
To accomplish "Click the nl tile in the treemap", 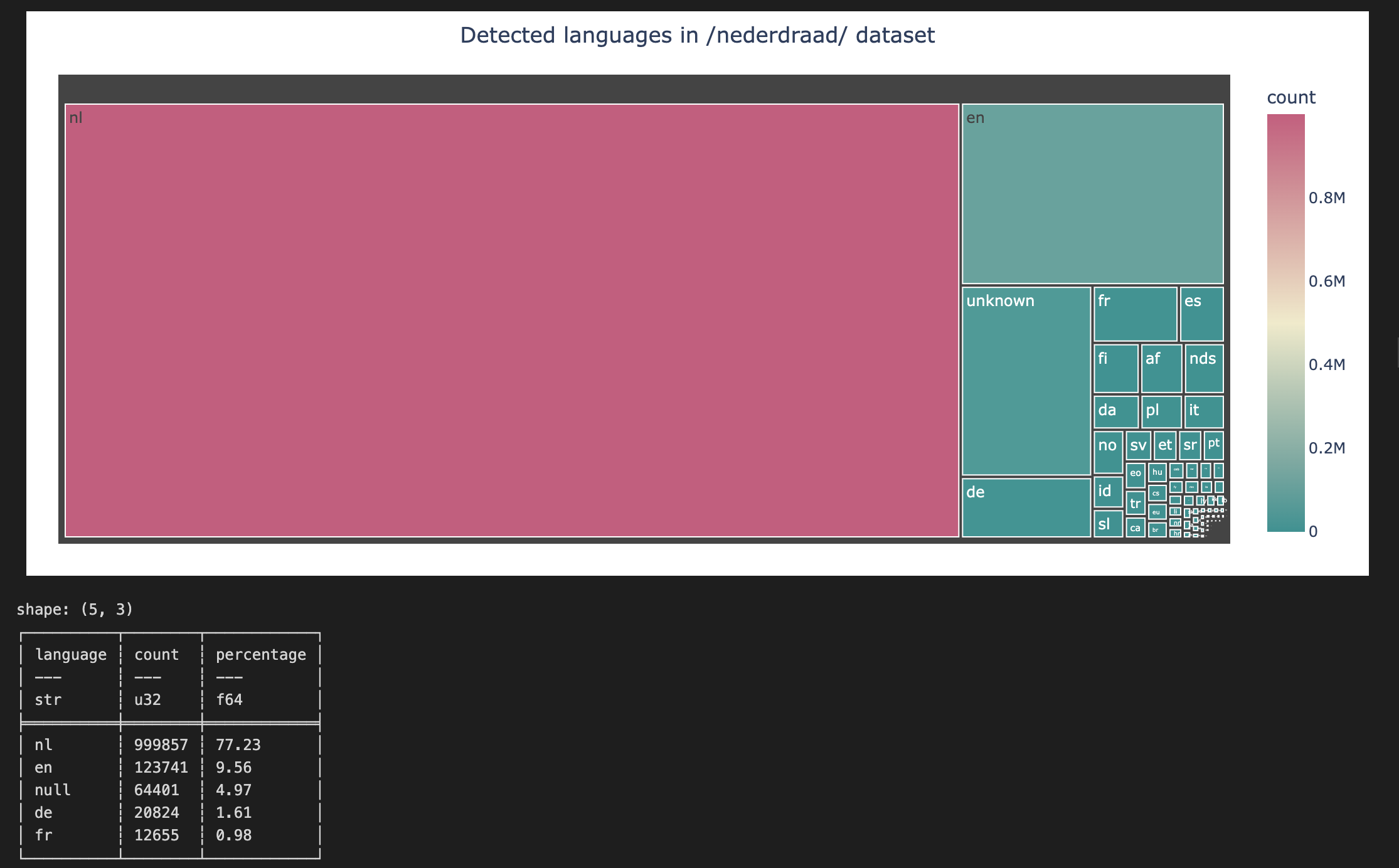I will (x=511, y=320).
